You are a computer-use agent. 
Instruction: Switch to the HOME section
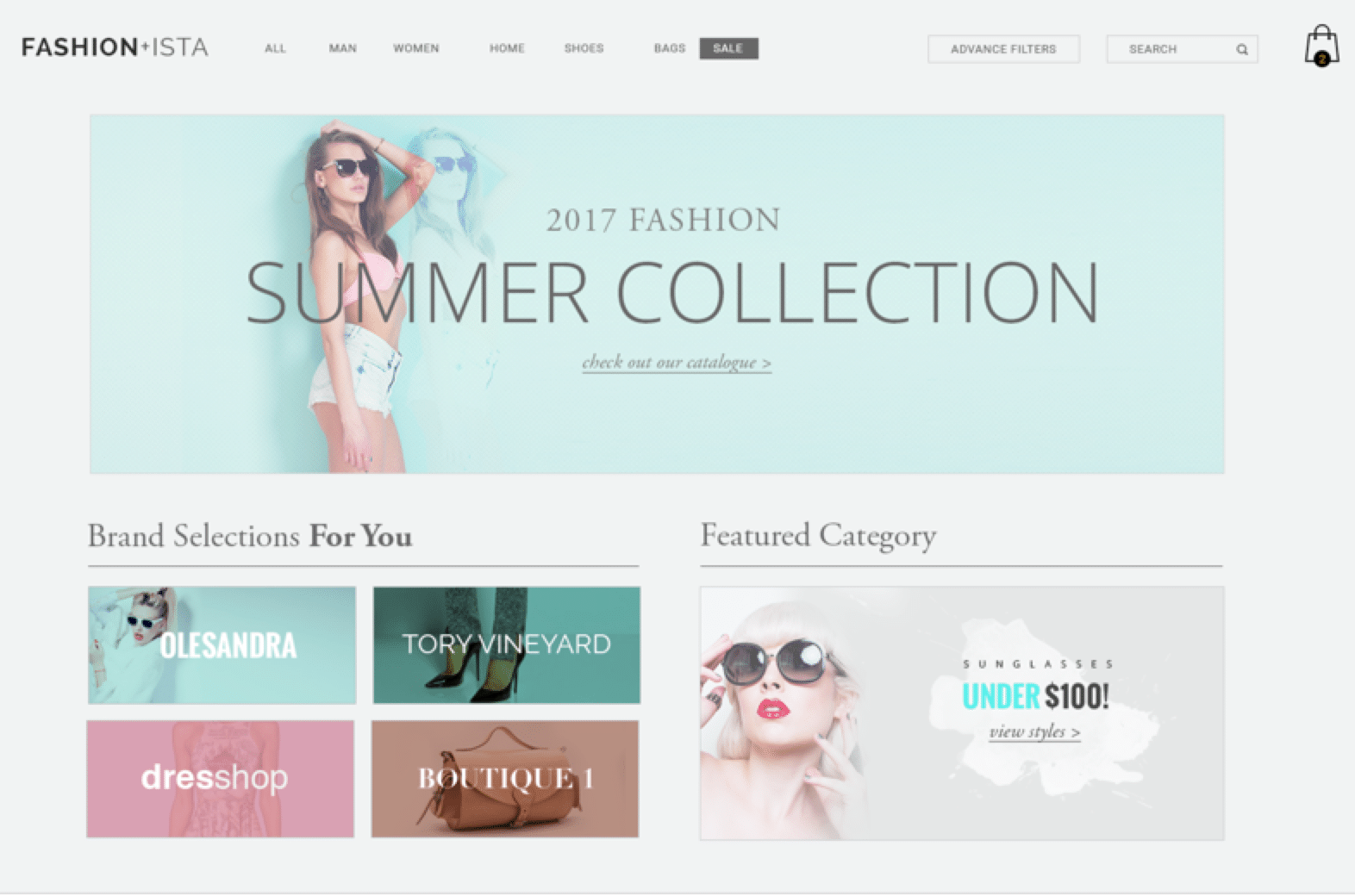pos(507,48)
